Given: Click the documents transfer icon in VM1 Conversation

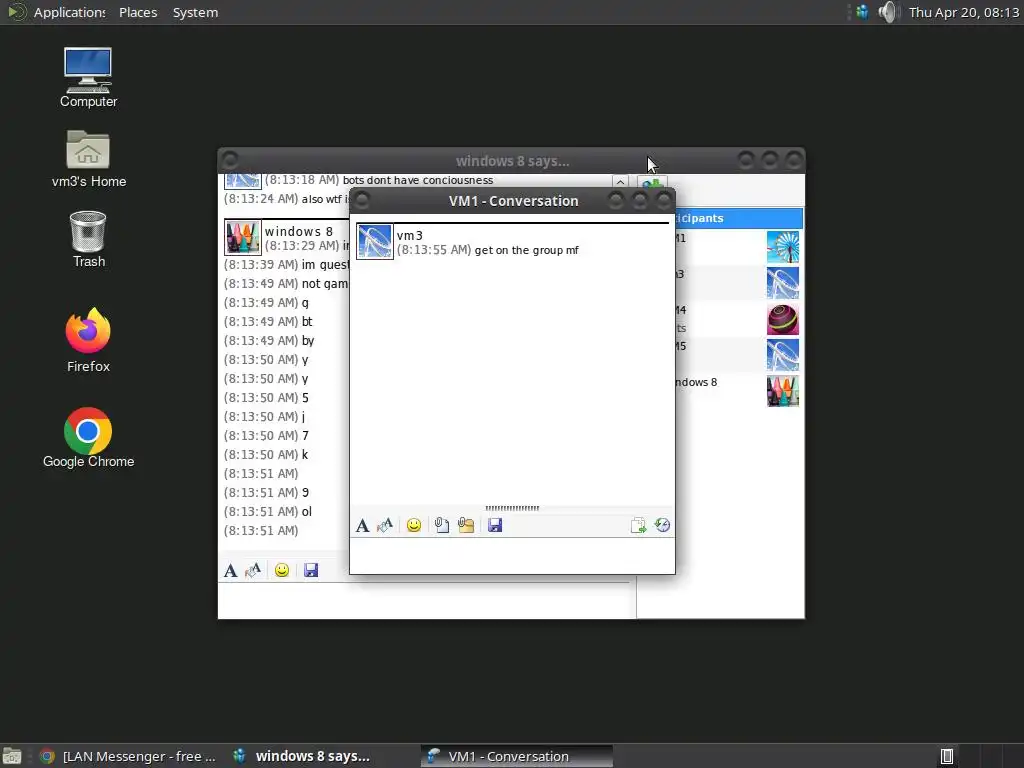Looking at the screenshot, I should coord(638,525).
